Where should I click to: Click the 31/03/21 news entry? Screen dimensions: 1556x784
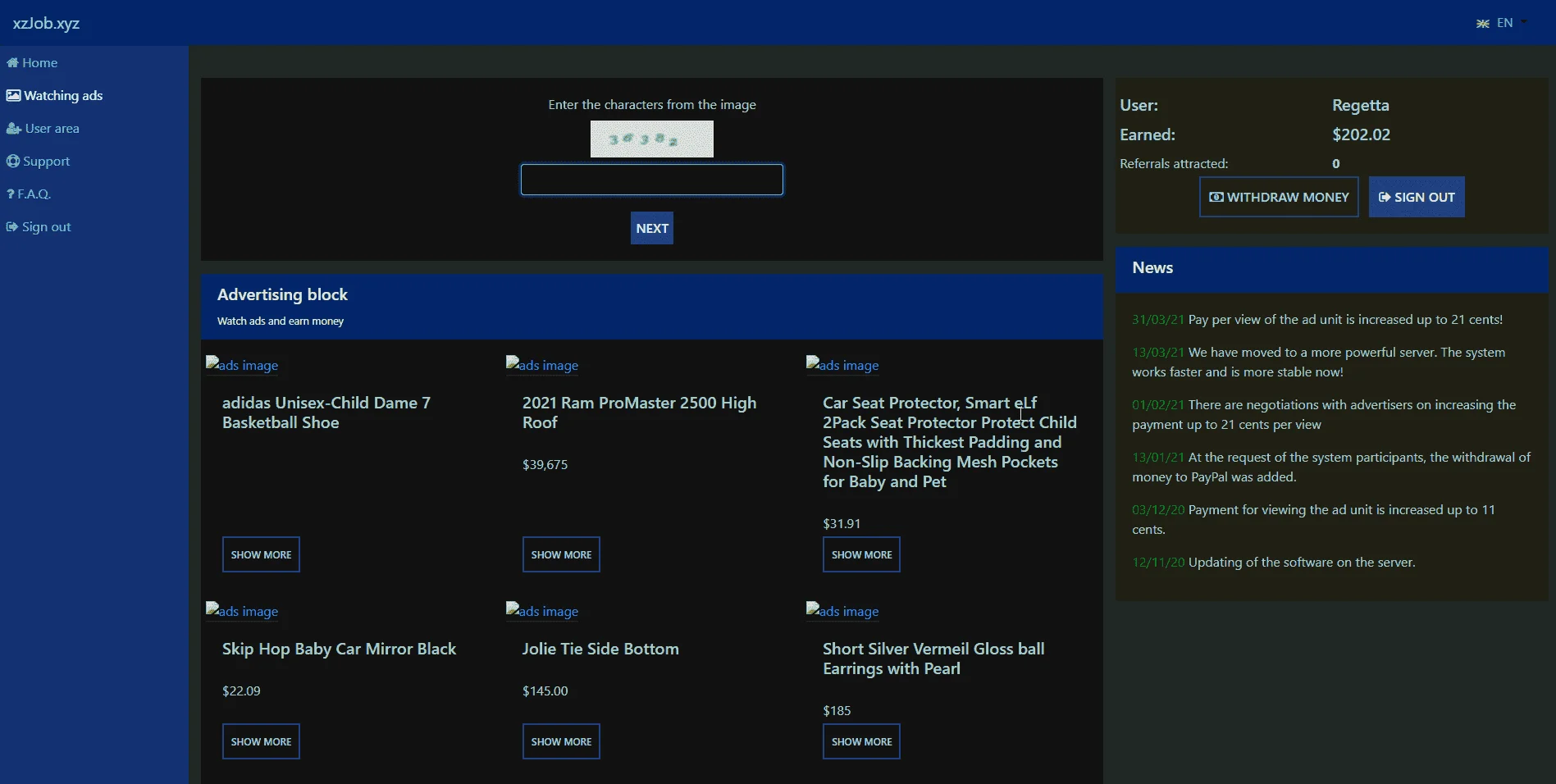click(1317, 320)
